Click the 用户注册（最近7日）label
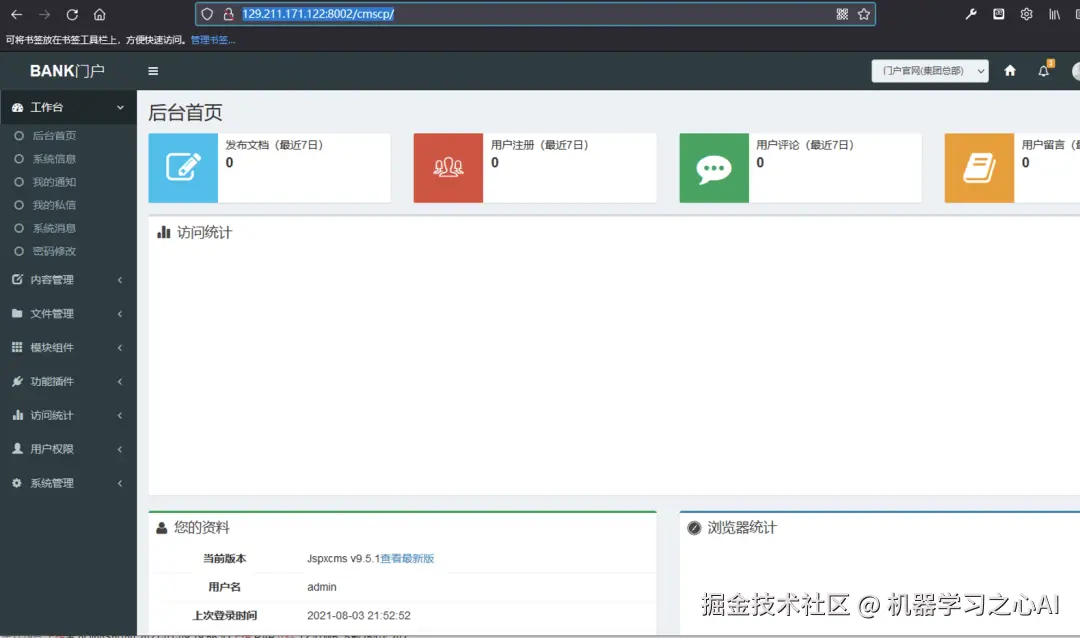 539,145
